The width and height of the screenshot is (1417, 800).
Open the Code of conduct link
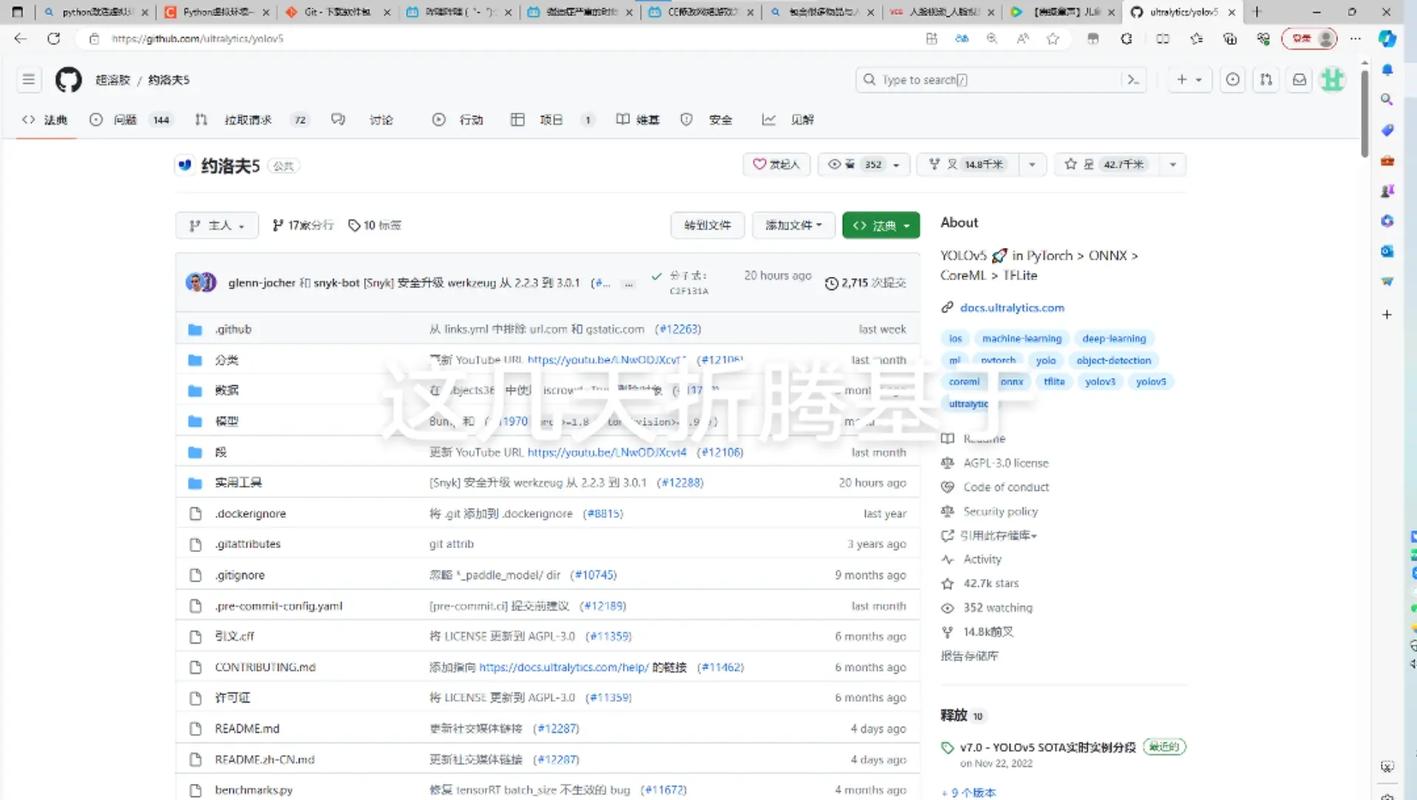coord(1006,487)
